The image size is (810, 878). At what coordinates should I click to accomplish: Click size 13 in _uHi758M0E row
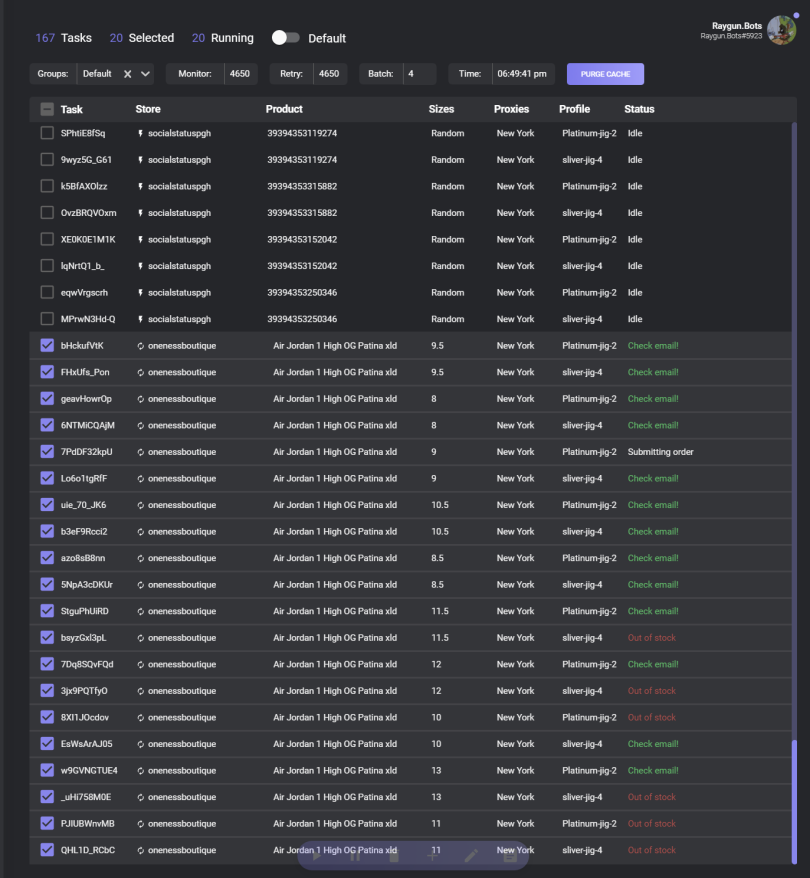click(436, 797)
